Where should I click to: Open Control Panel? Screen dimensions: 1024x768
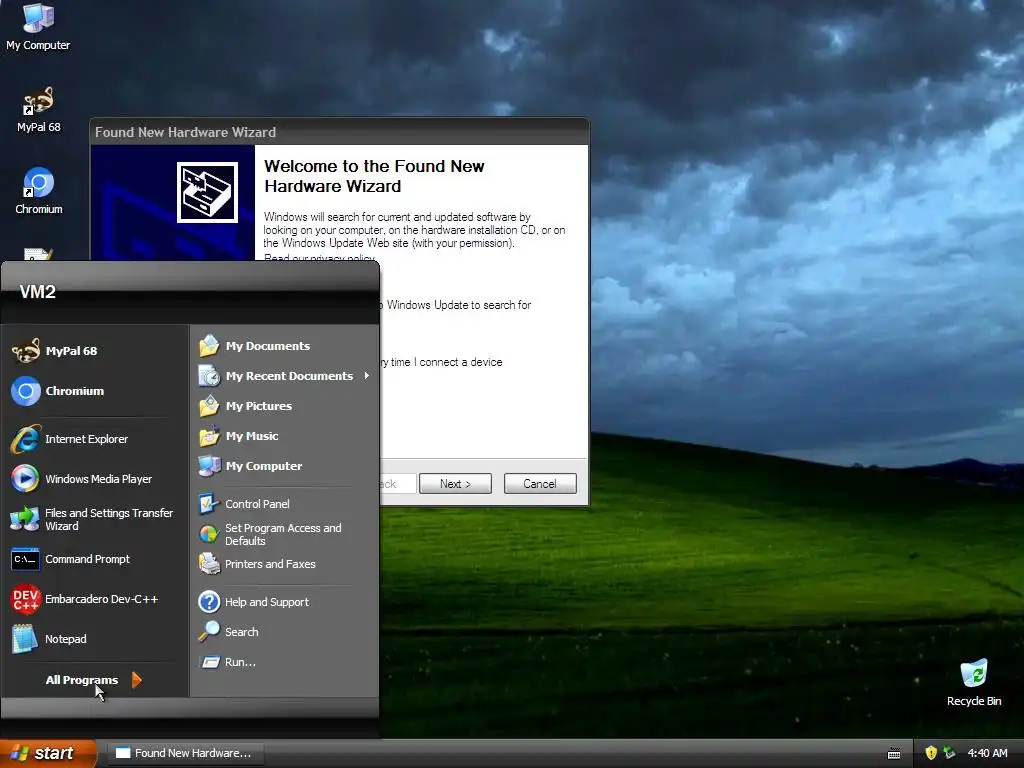point(285,504)
